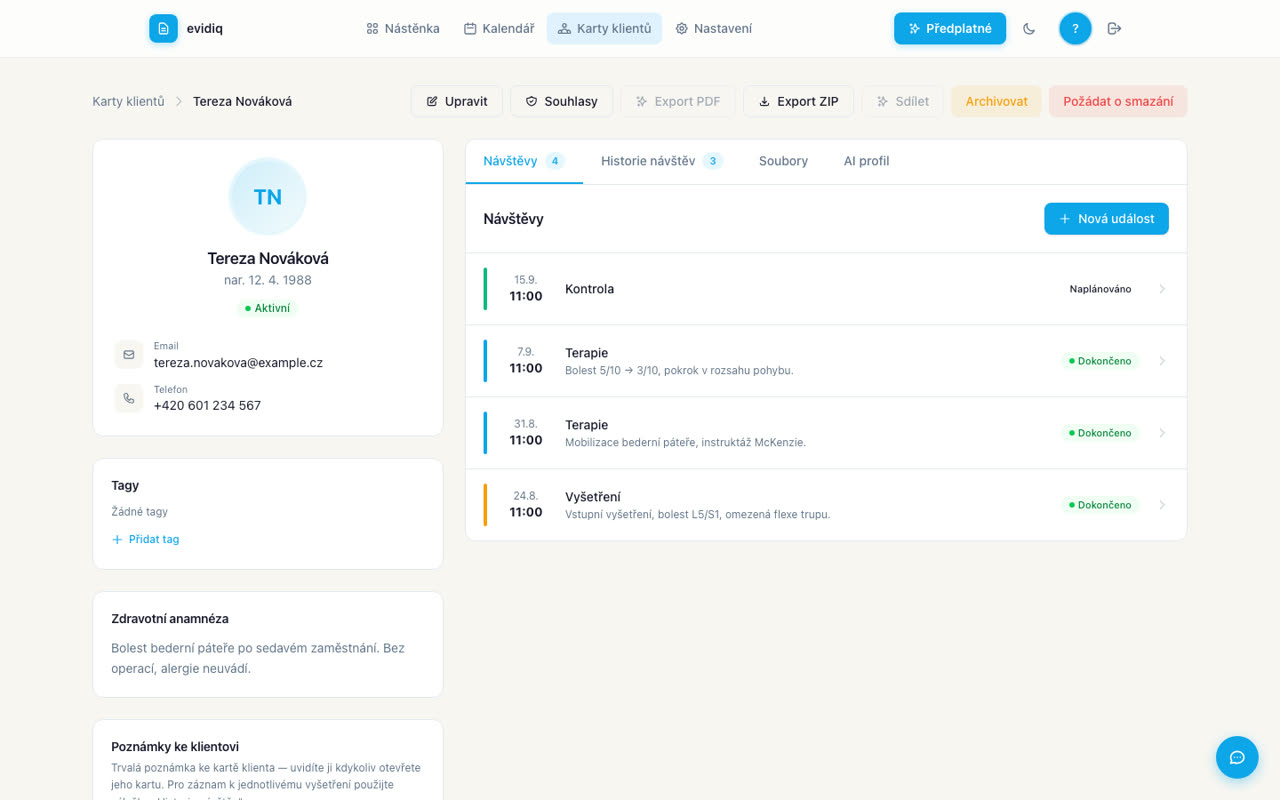This screenshot has width=1280, height=800.
Task: Click the TN avatar circle
Action: coord(268,197)
